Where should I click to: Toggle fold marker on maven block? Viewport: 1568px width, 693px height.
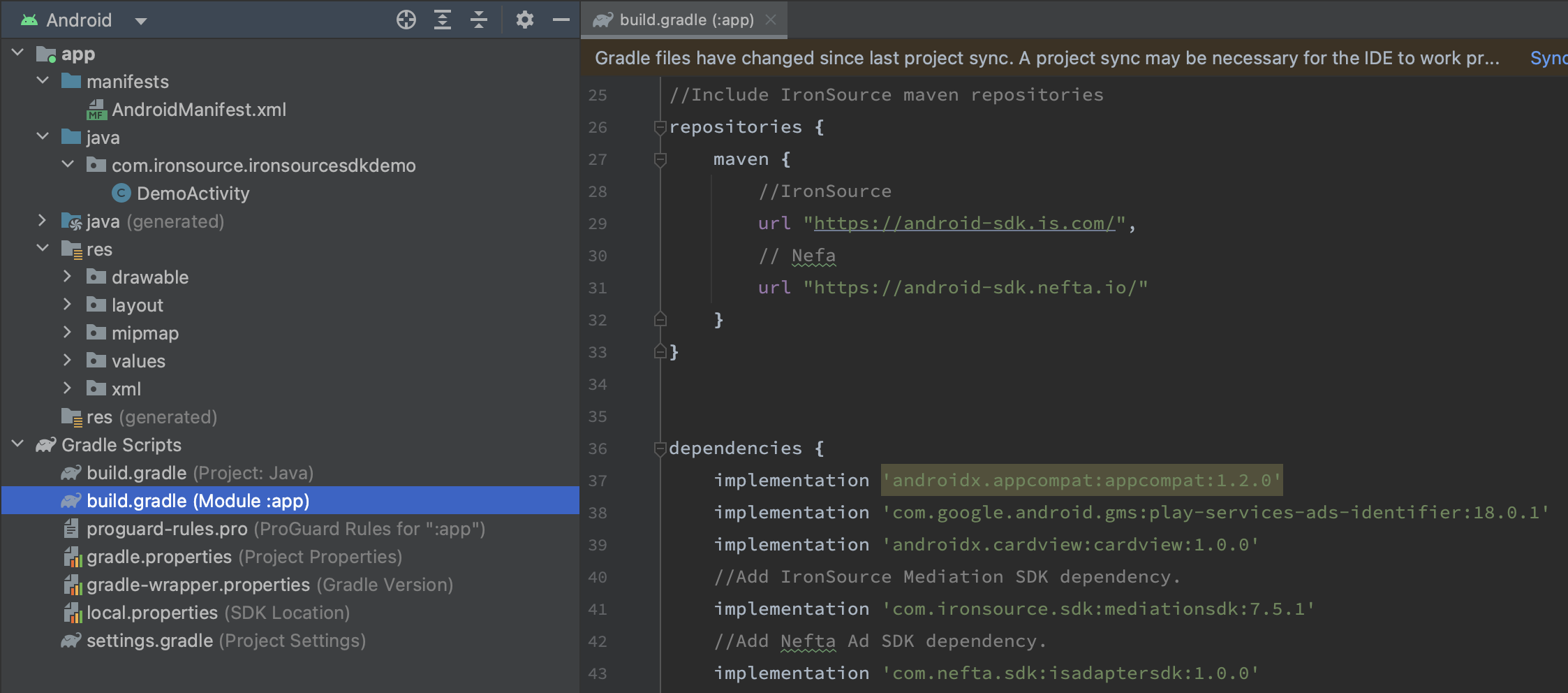click(x=660, y=160)
